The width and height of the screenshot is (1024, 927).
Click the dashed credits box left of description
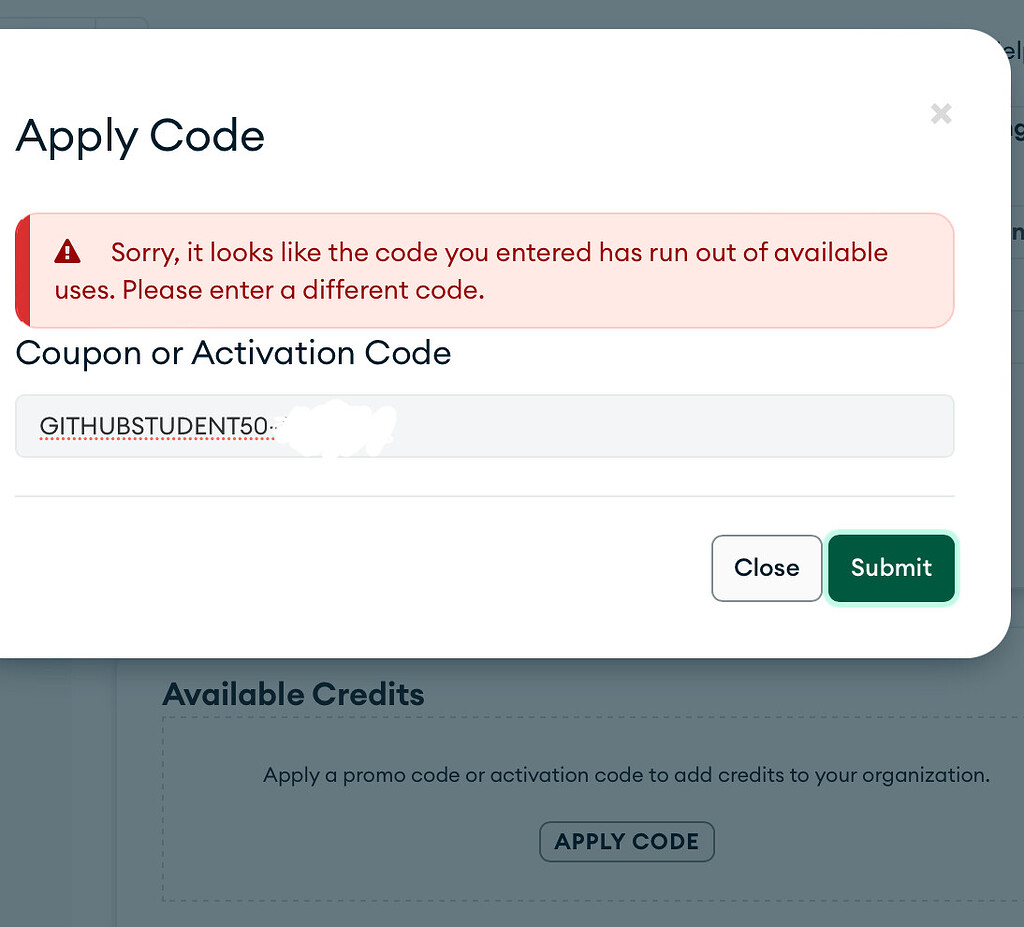click(210, 800)
